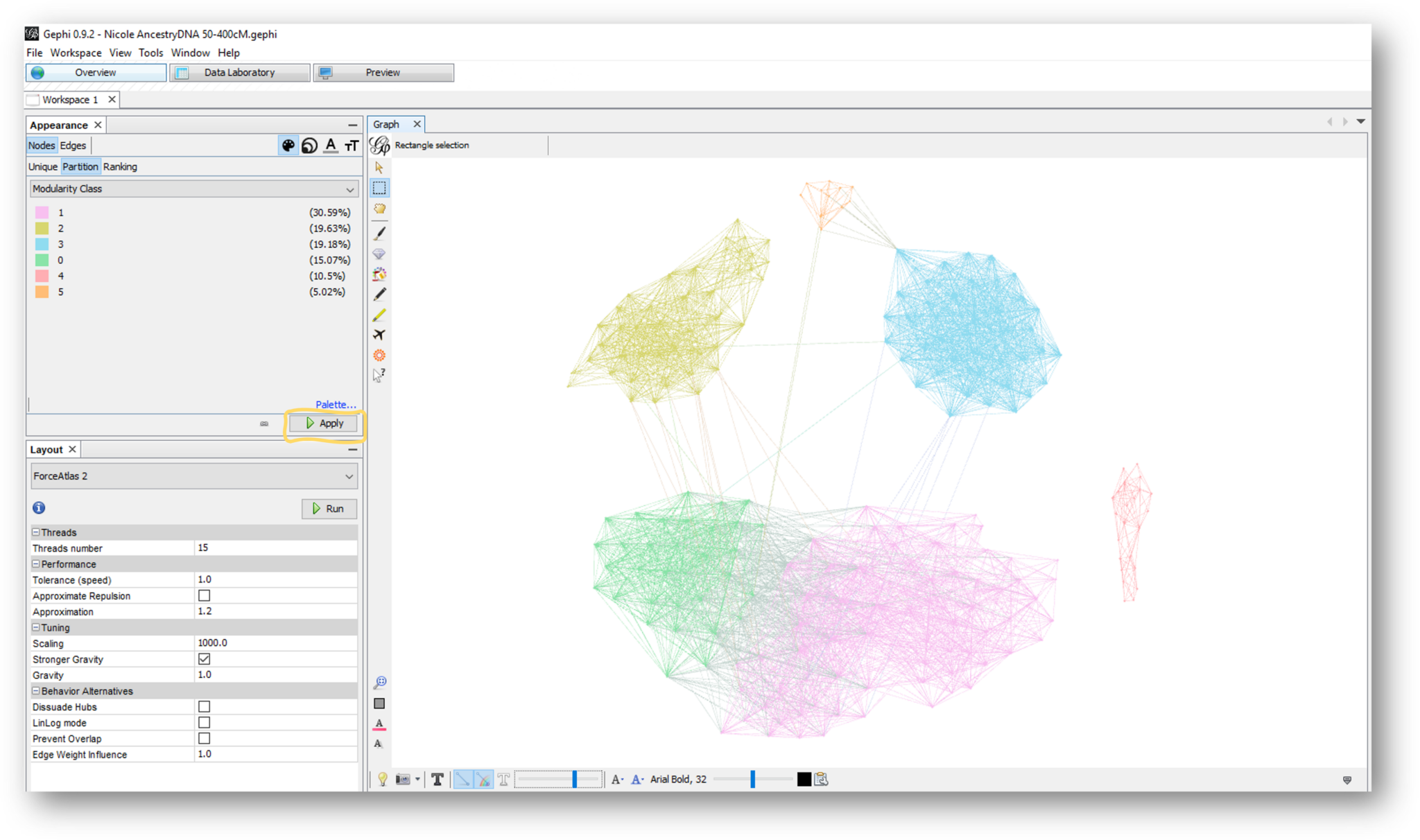This screenshot has height=840, width=1420.
Task: Select the Rectangle selection tool
Action: pyautogui.click(x=379, y=188)
